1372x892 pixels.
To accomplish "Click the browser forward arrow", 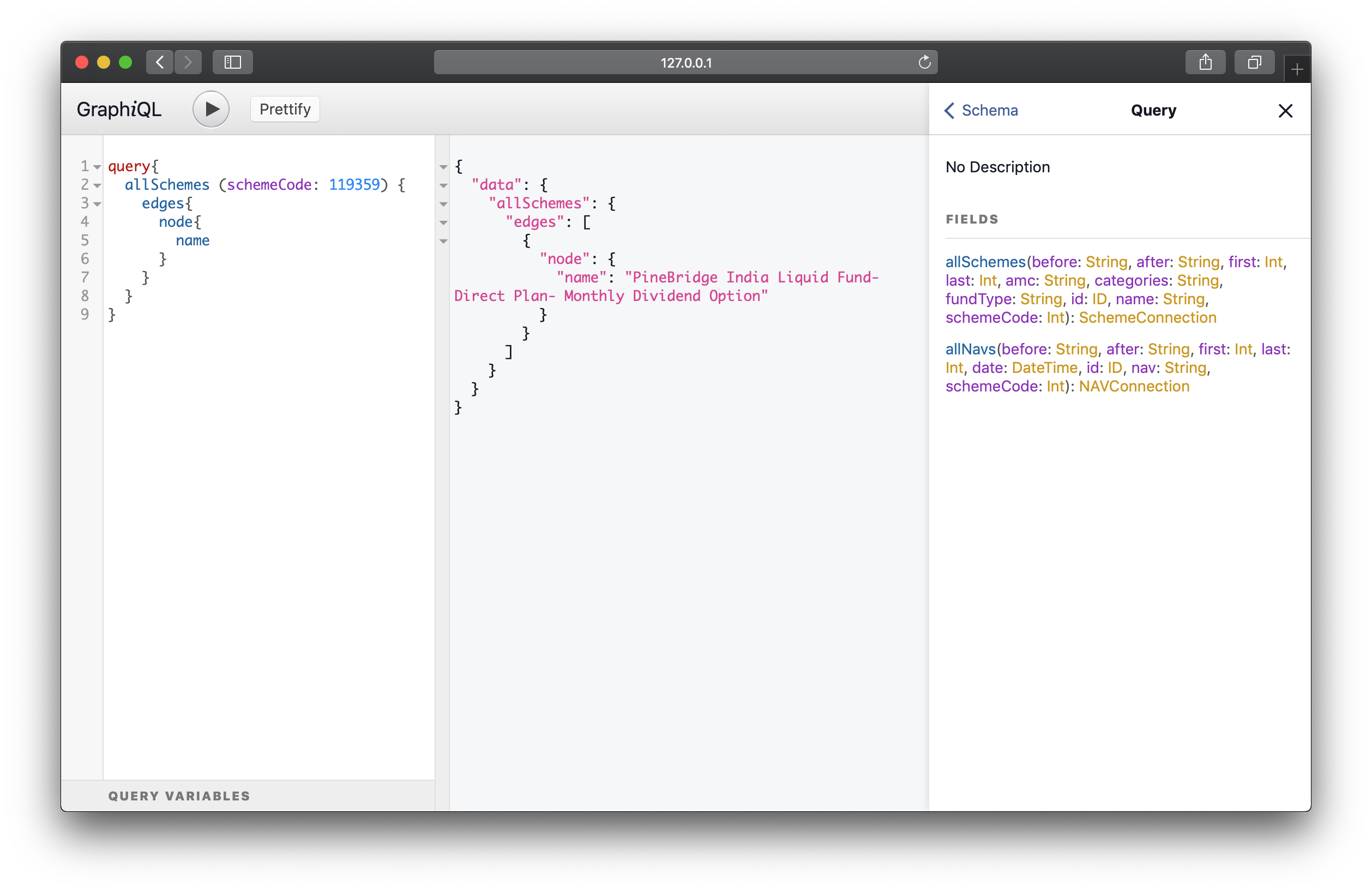I will [188, 62].
